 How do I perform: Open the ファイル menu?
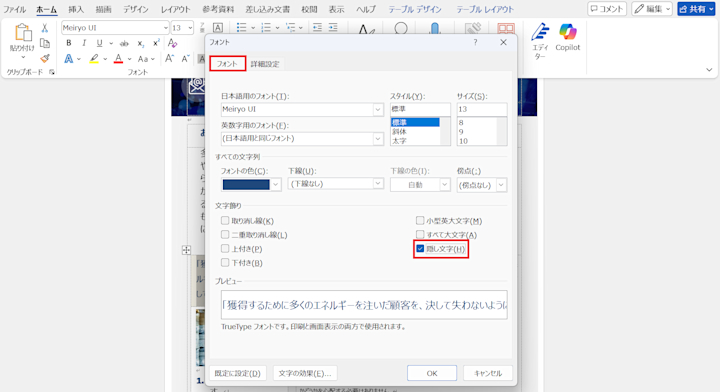(x=14, y=9)
